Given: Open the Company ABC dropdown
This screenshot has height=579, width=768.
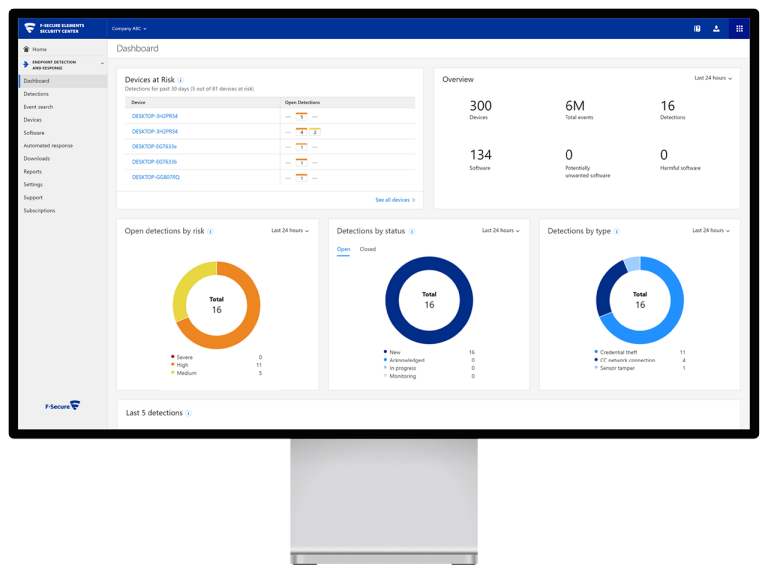Looking at the screenshot, I should (129, 29).
